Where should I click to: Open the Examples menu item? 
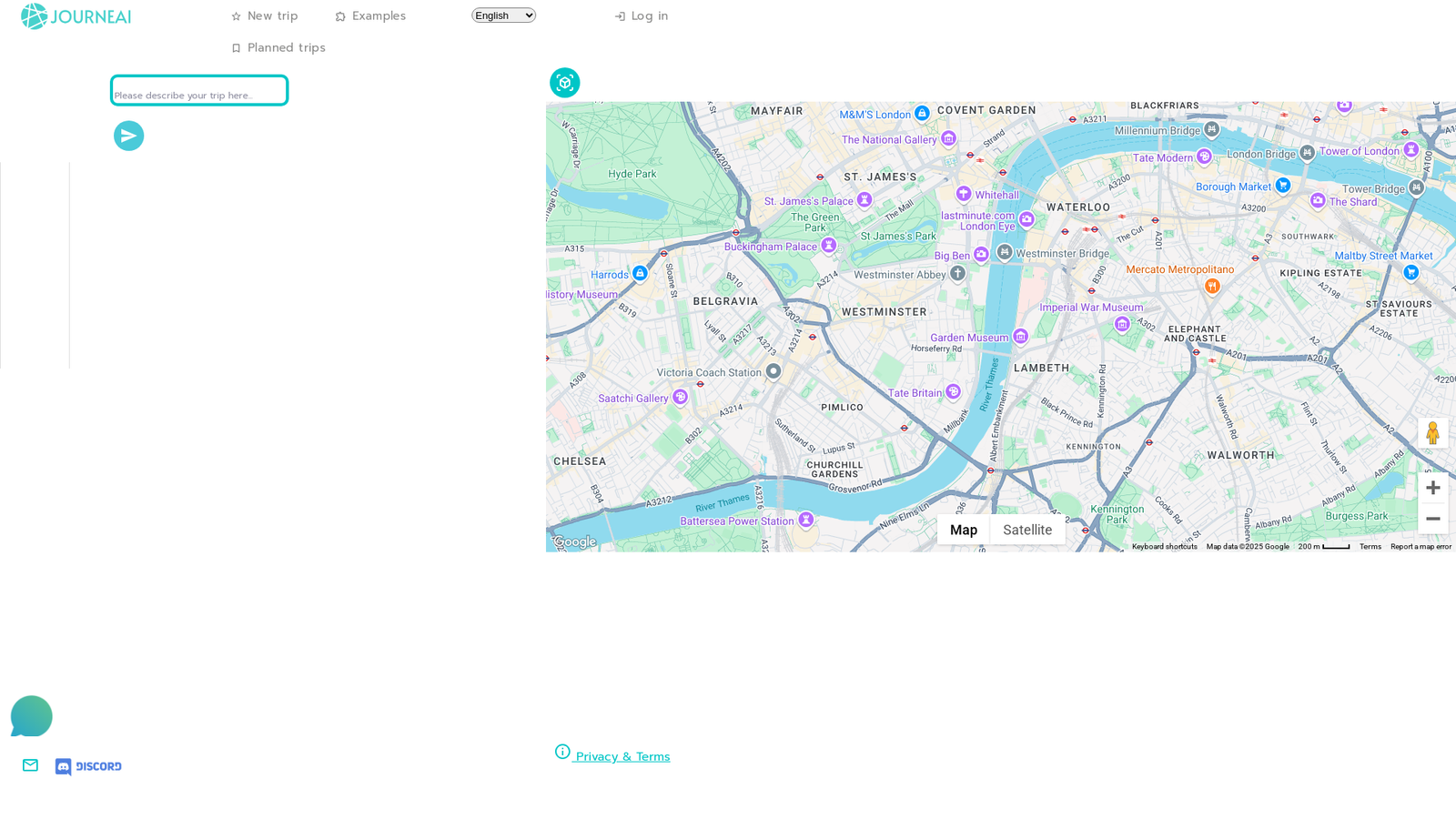point(370,16)
